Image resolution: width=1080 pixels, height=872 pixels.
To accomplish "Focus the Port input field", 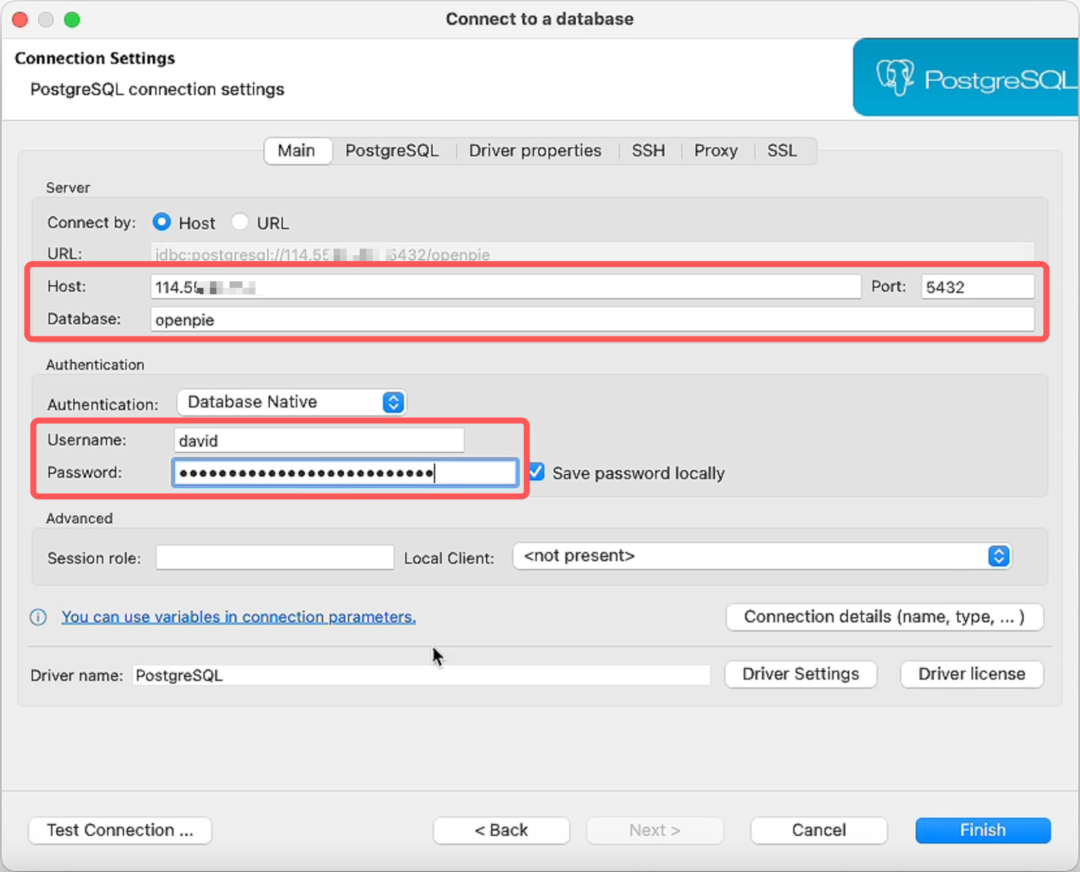I will coord(977,287).
